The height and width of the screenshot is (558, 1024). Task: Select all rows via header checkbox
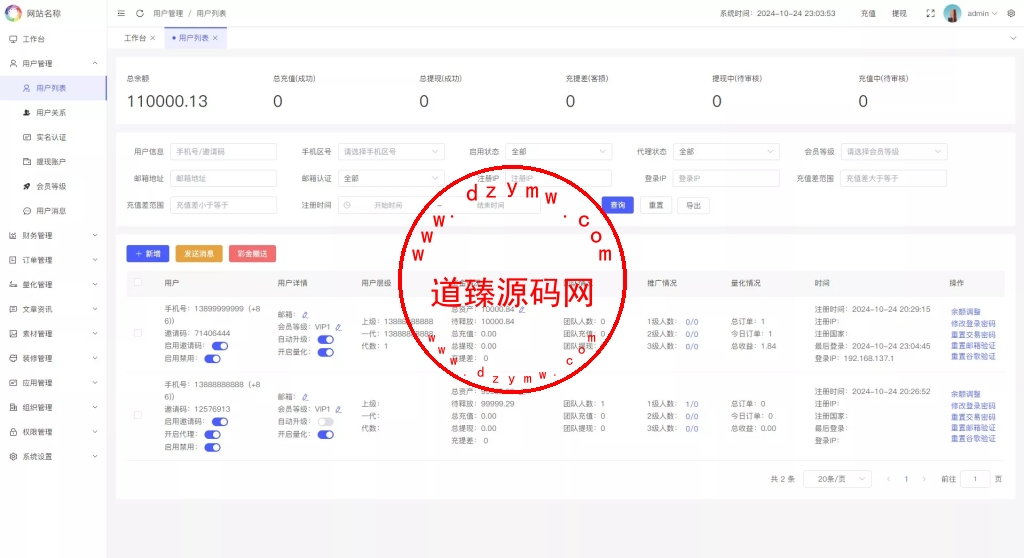click(x=138, y=282)
